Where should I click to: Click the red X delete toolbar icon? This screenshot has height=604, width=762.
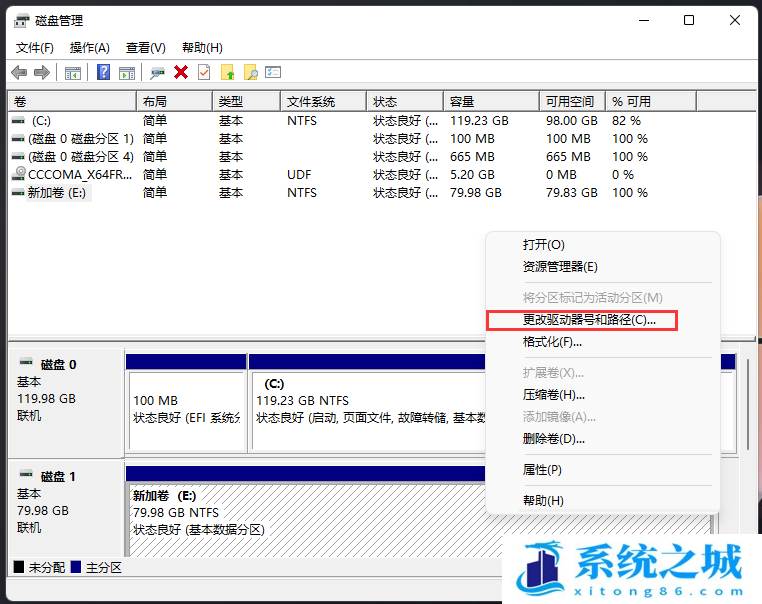click(x=181, y=72)
